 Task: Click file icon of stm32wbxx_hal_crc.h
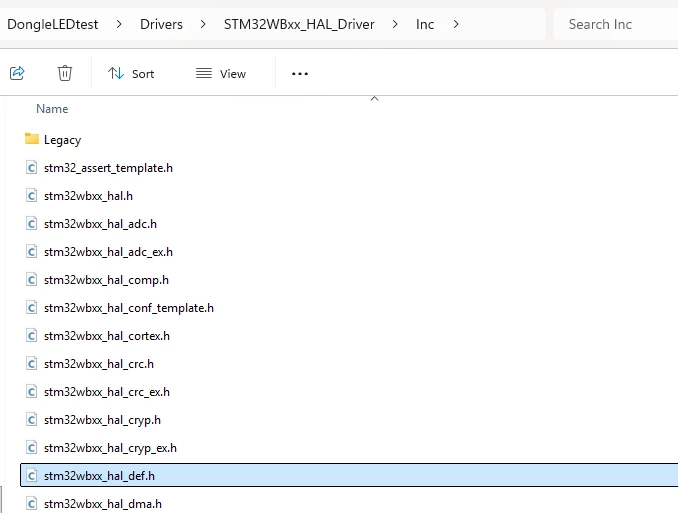coord(32,364)
